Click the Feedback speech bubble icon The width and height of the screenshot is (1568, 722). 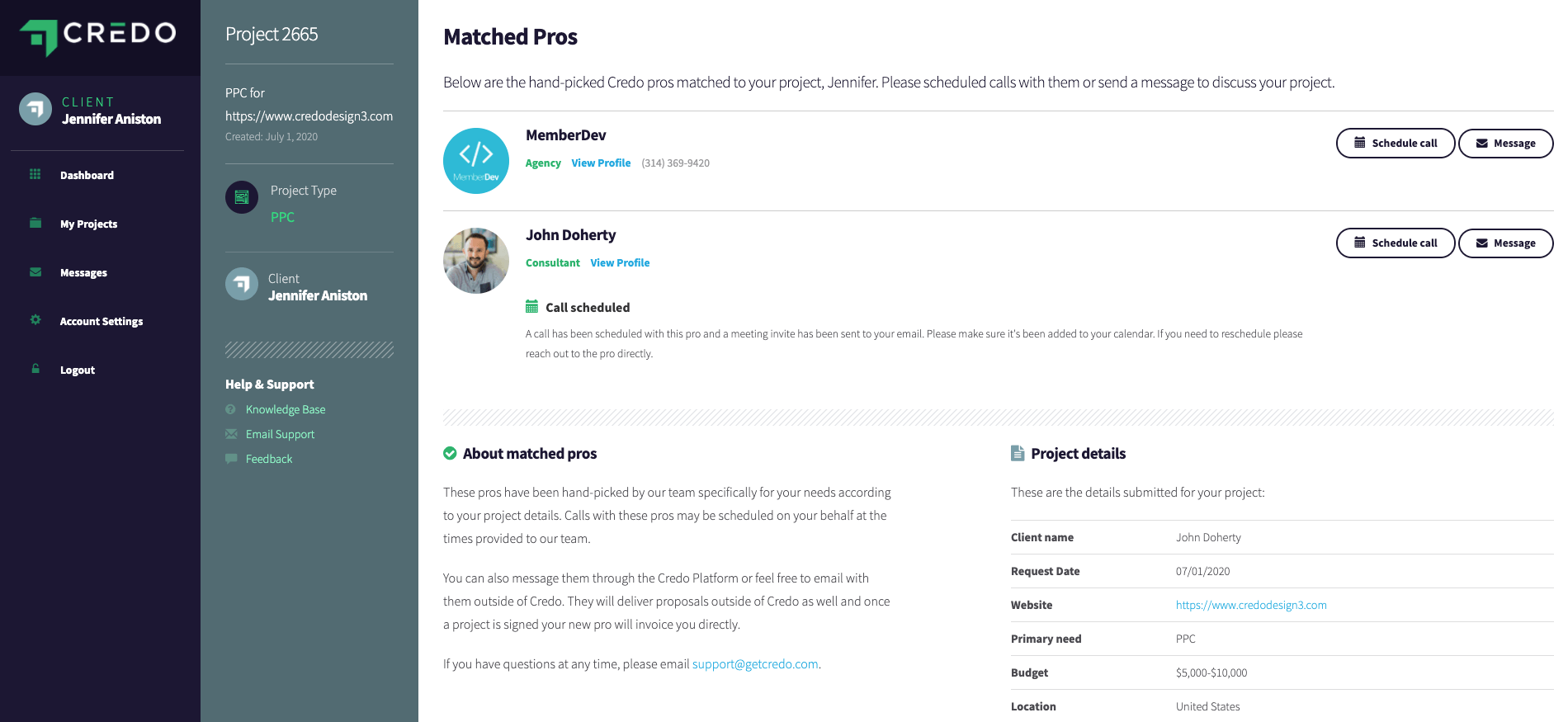[231, 459]
